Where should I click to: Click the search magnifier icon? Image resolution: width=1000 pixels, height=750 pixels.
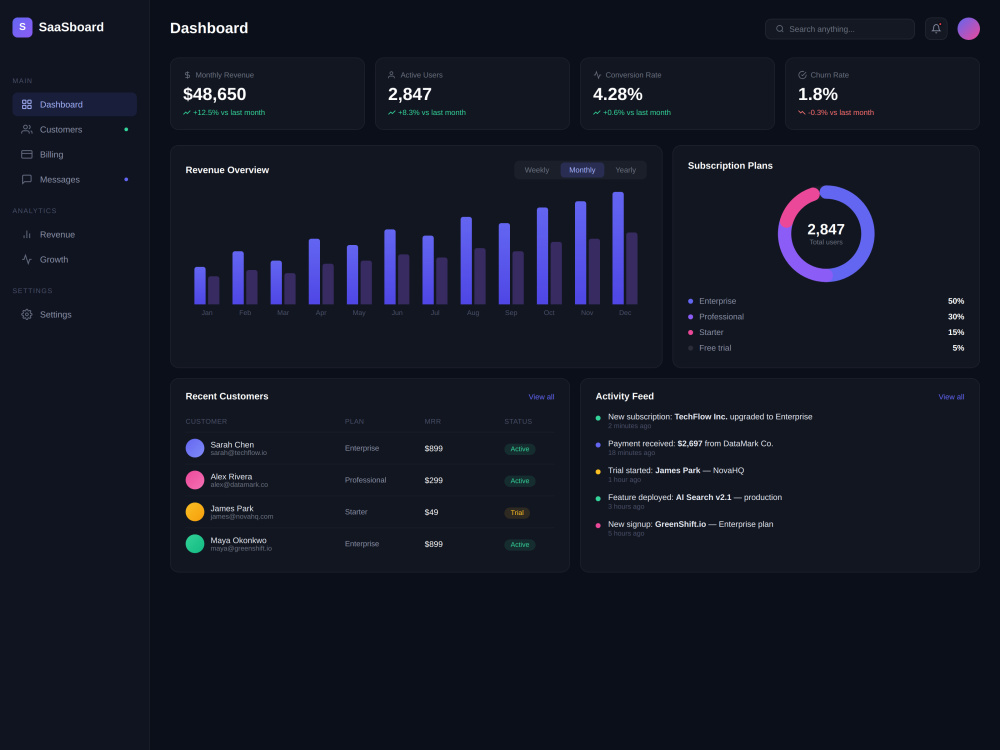tap(779, 29)
